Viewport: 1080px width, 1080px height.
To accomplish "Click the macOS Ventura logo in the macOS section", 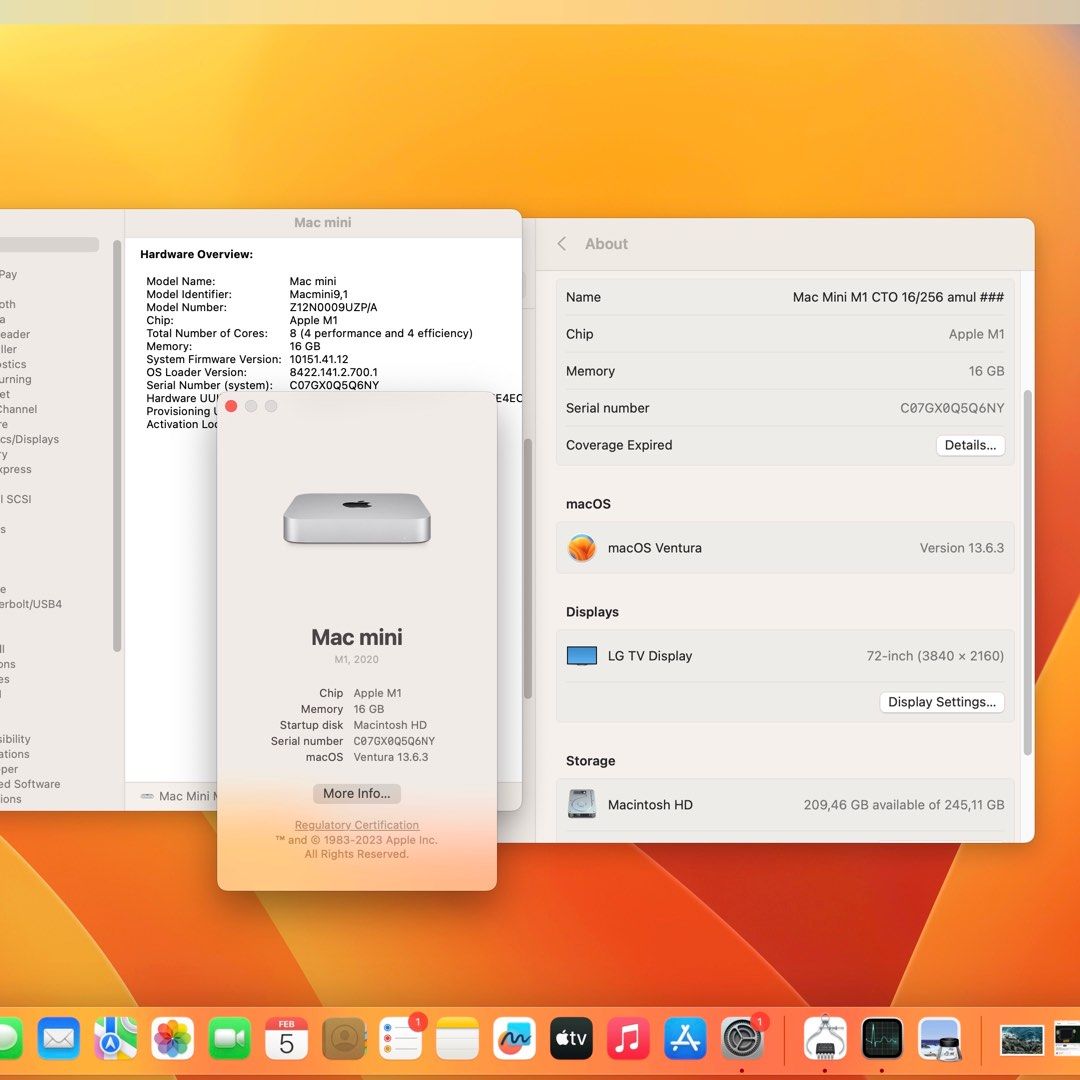I will pyautogui.click(x=581, y=548).
